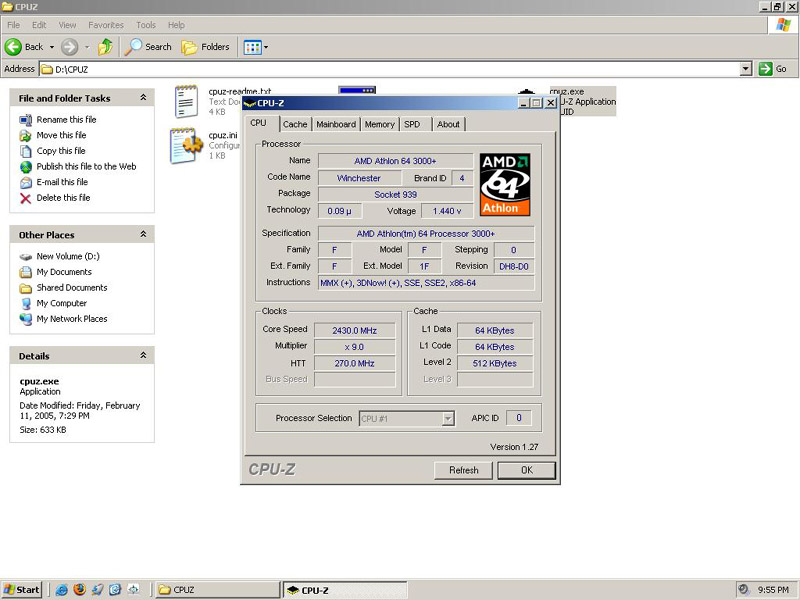Click the CPU-Z taskbar button
The height and width of the screenshot is (600, 800).
point(345,590)
